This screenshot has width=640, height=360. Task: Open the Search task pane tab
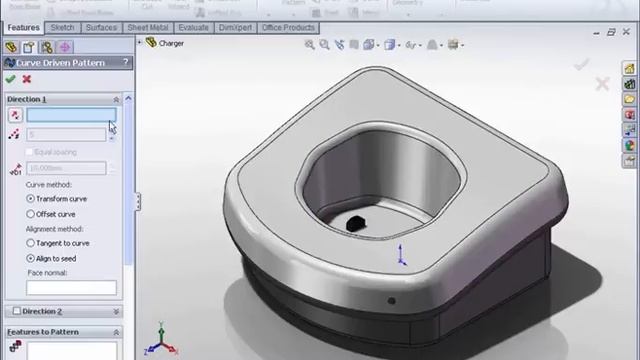[629, 115]
